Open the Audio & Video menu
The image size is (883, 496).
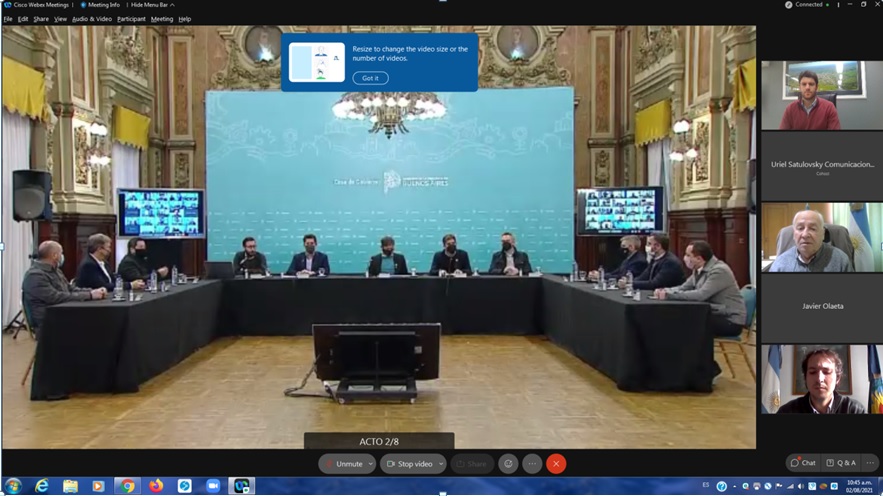[92, 19]
